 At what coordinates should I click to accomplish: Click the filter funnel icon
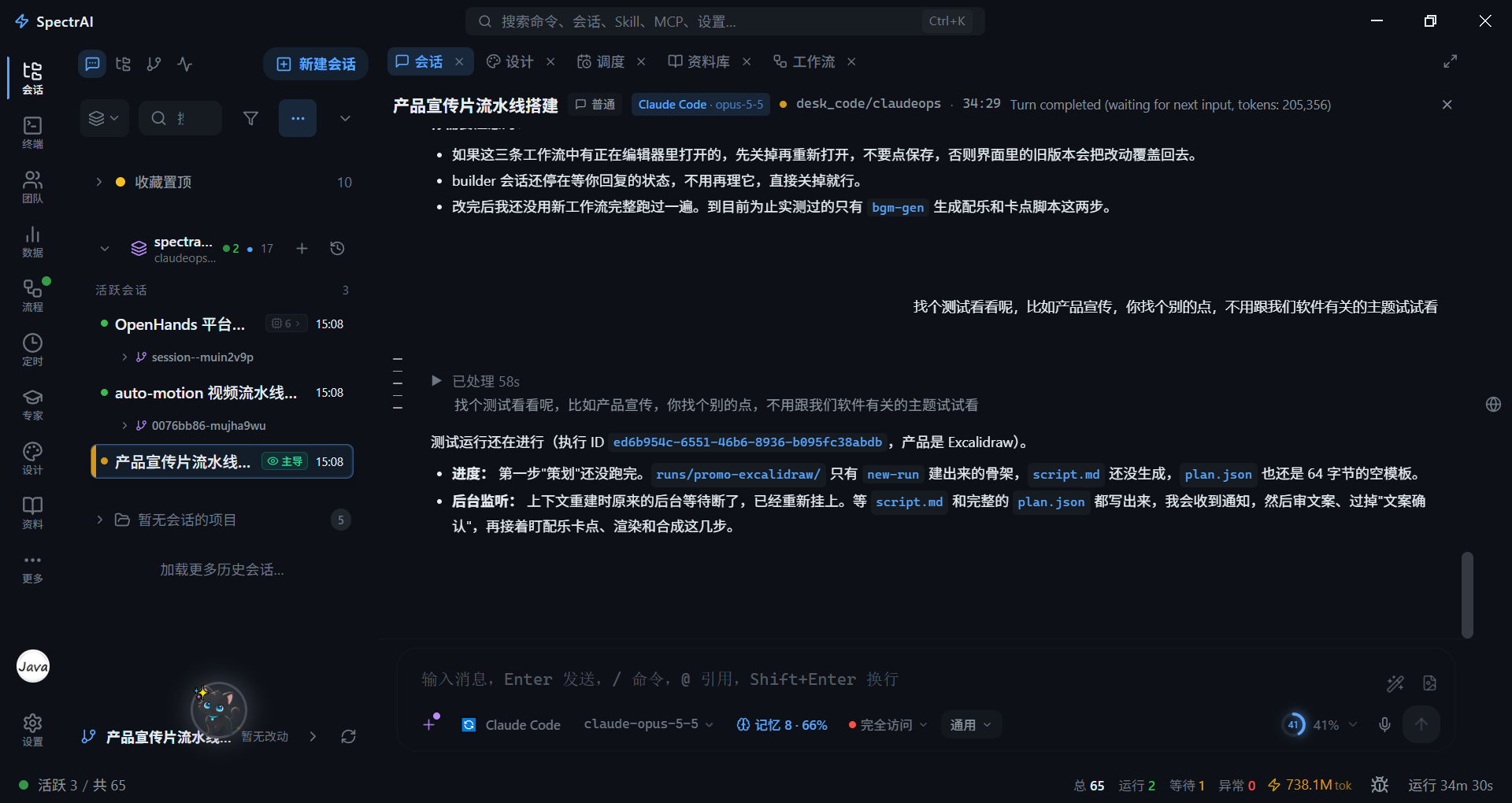pos(250,118)
